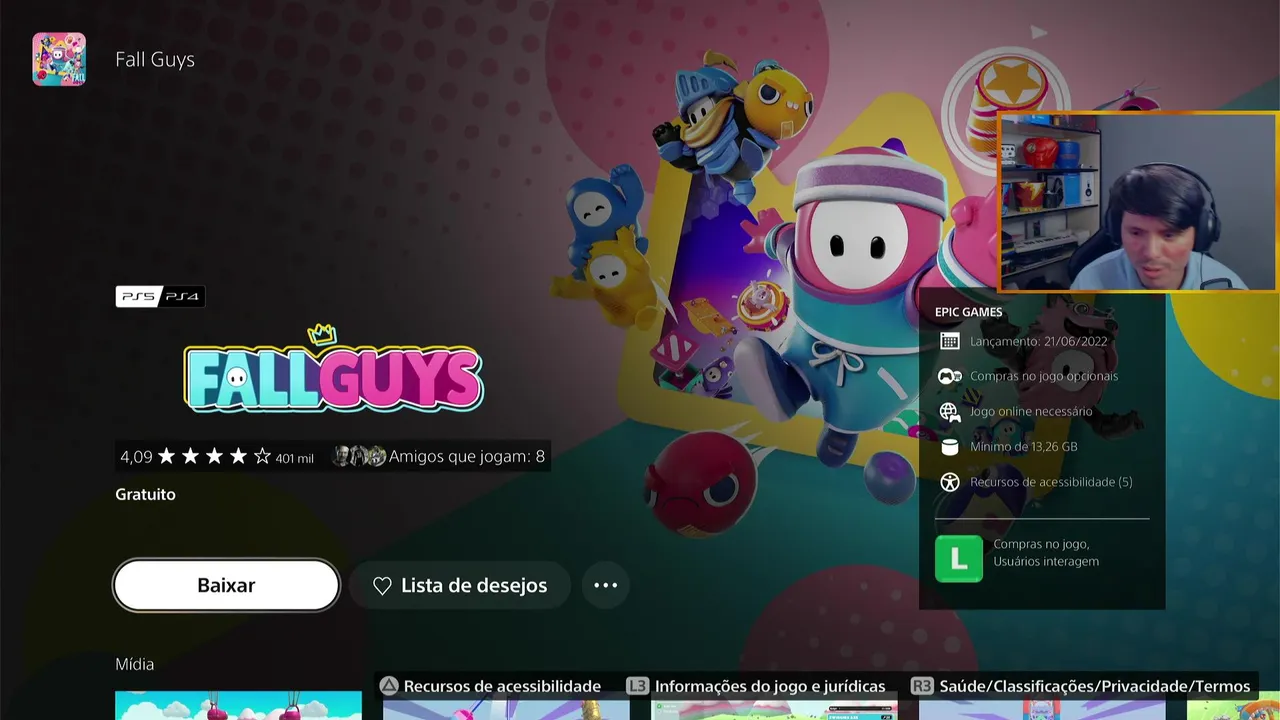Click the heart icon in wishlist button
1280x720 pixels.
tap(382, 586)
